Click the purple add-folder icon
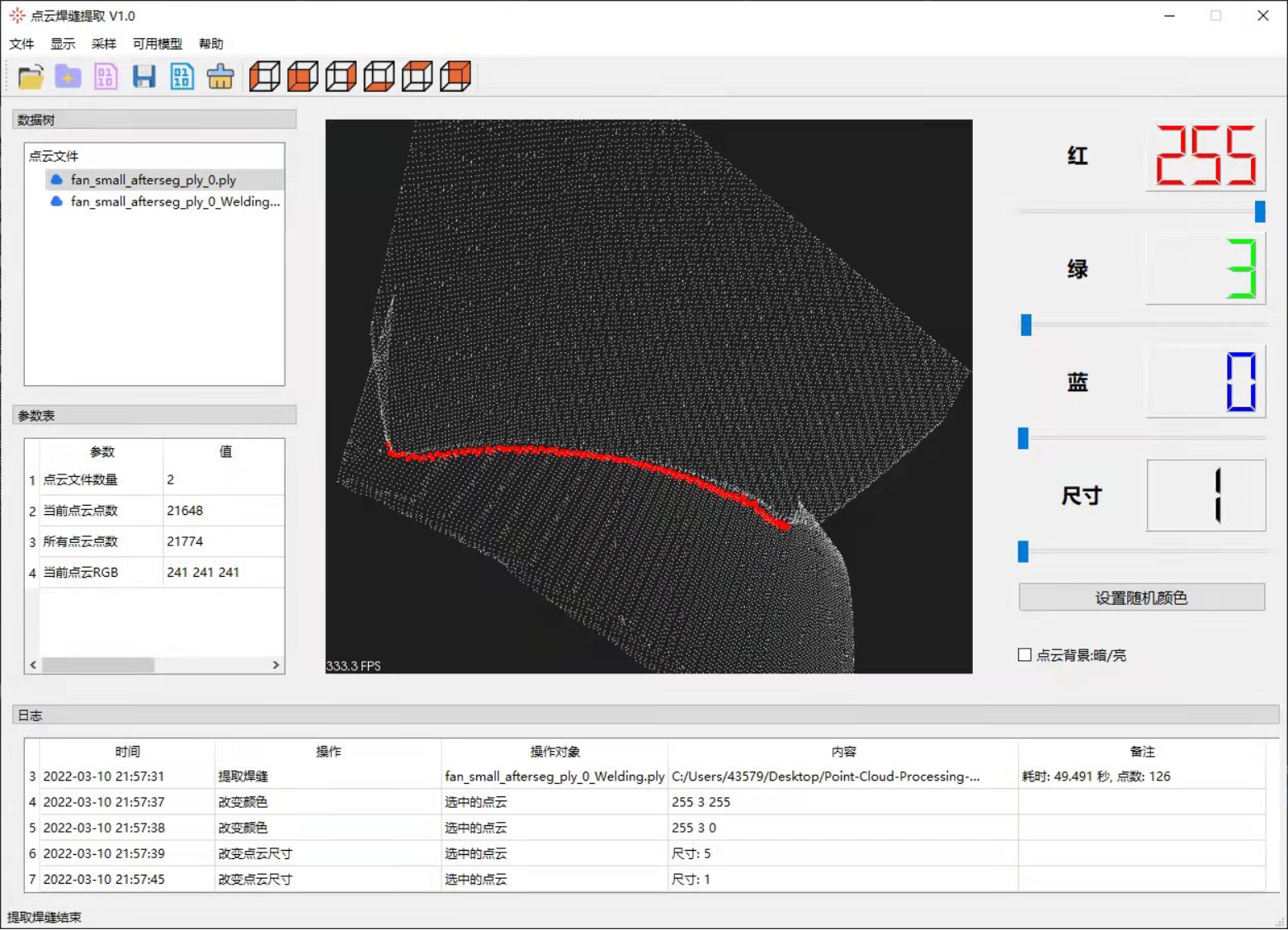Screen dimensions: 1288x930 (68, 77)
